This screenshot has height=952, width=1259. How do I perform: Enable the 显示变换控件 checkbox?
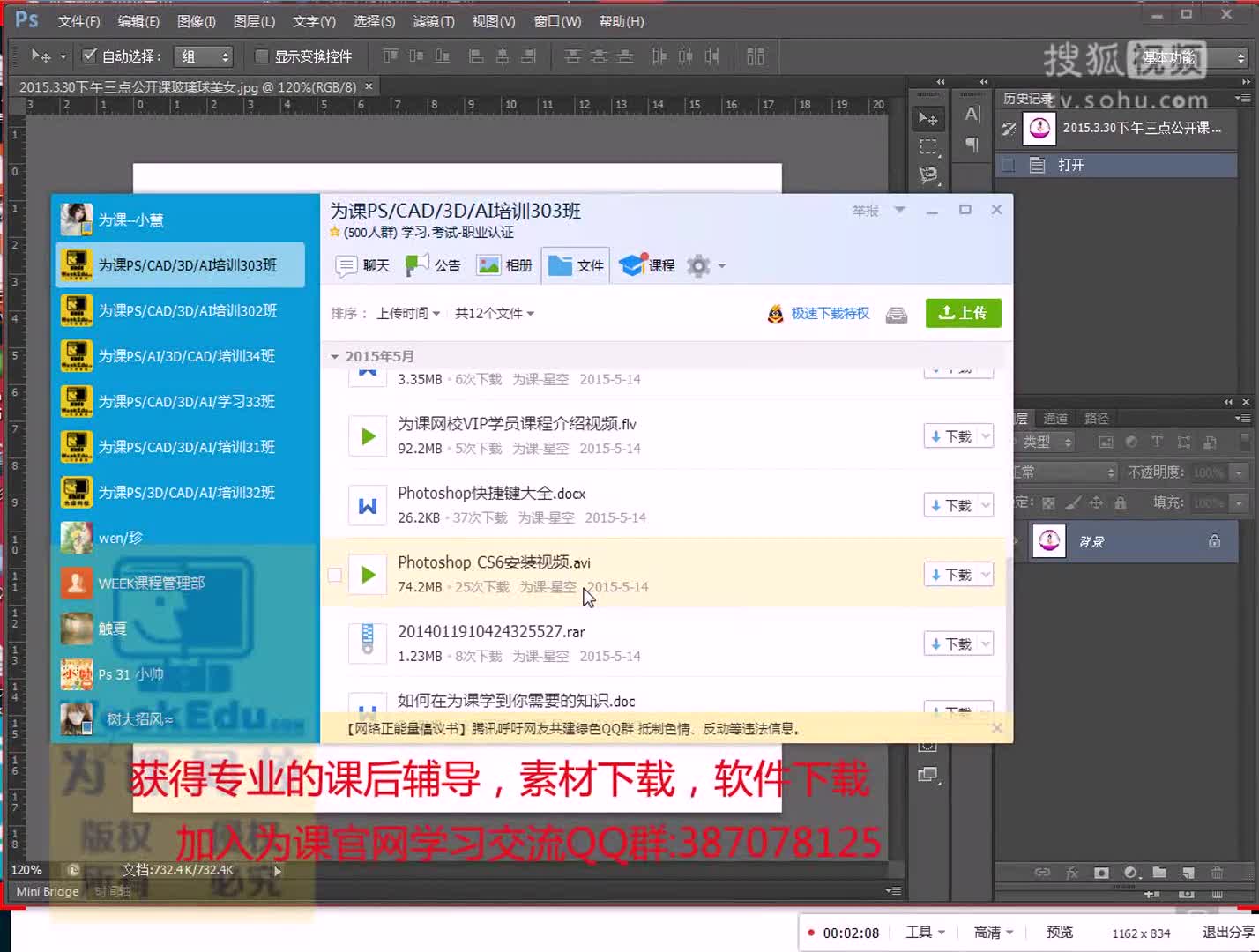click(x=261, y=56)
